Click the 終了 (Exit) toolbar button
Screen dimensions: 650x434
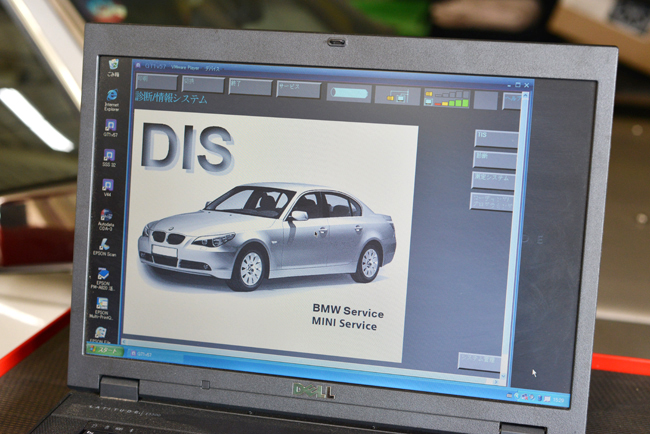[250, 87]
